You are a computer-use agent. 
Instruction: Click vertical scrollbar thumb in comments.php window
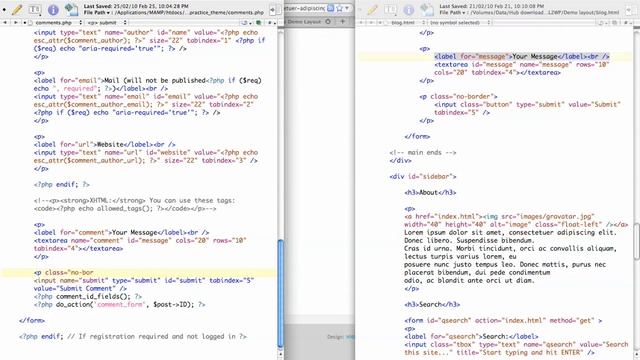tap(280, 293)
